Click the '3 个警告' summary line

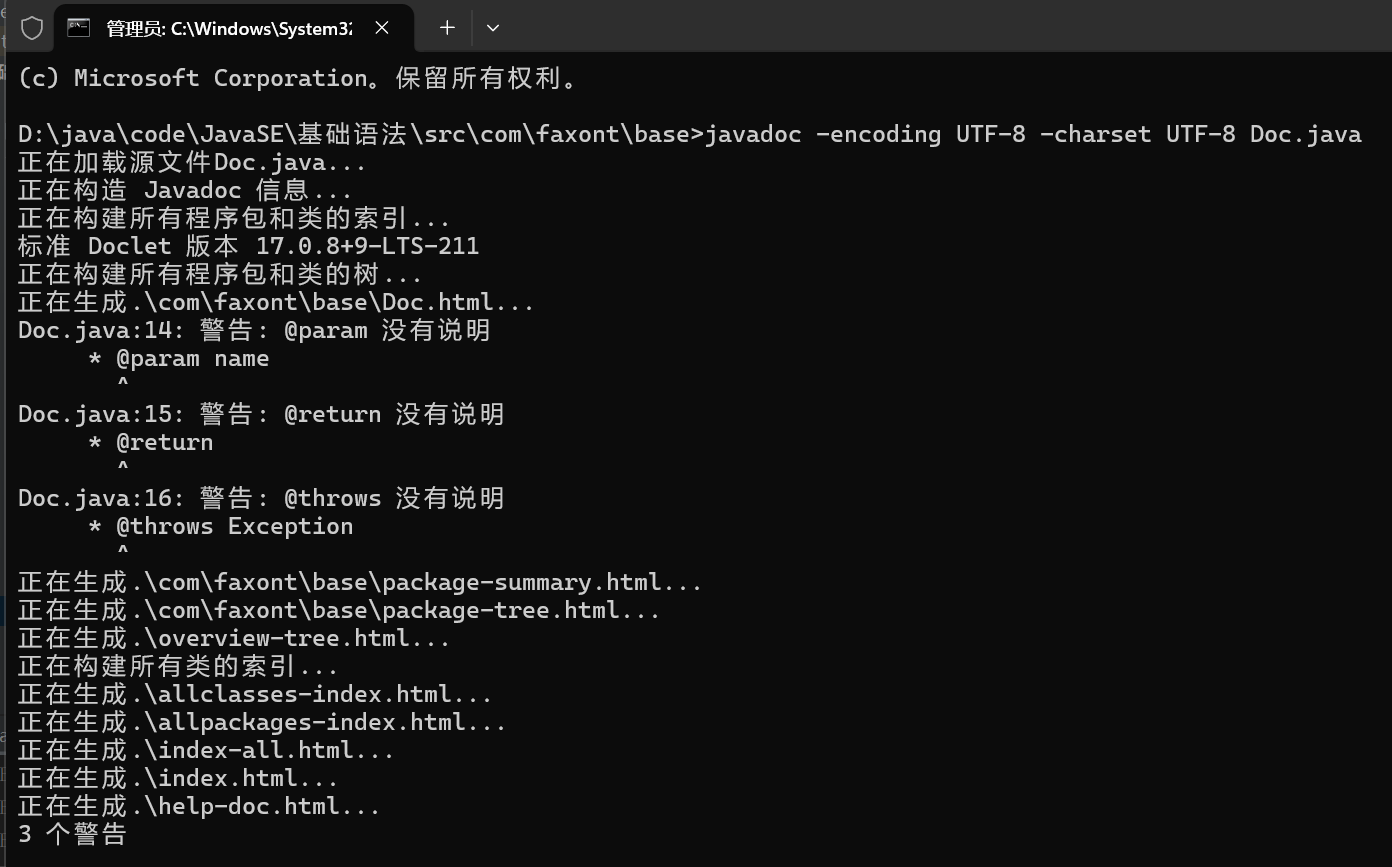tap(72, 834)
